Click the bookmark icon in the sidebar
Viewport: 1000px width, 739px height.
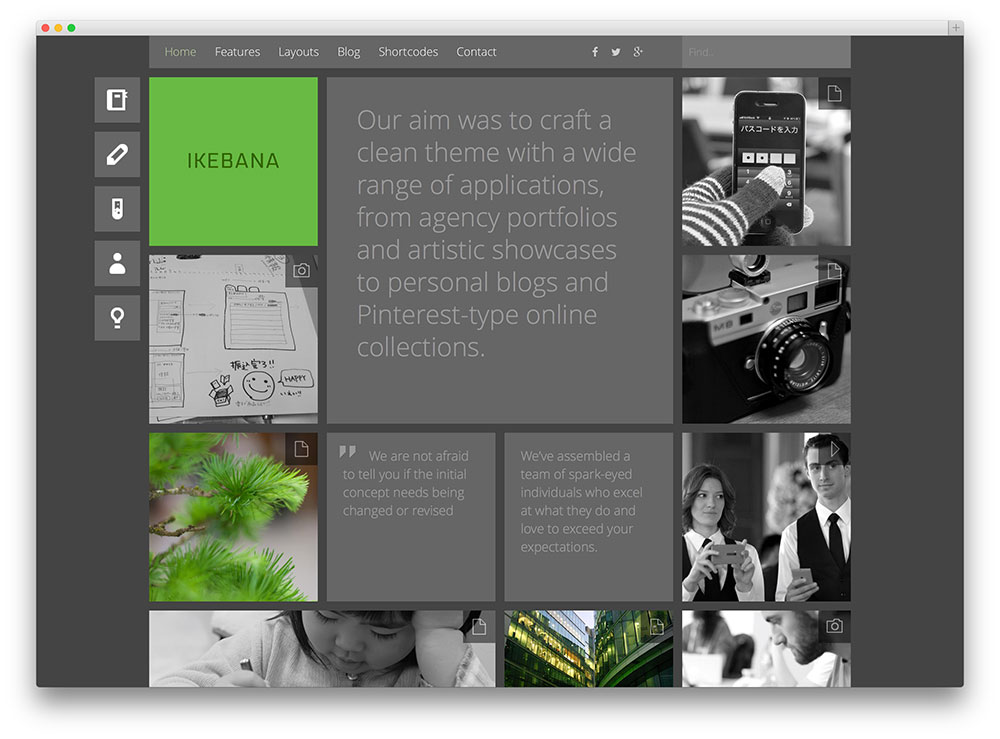coord(116,210)
